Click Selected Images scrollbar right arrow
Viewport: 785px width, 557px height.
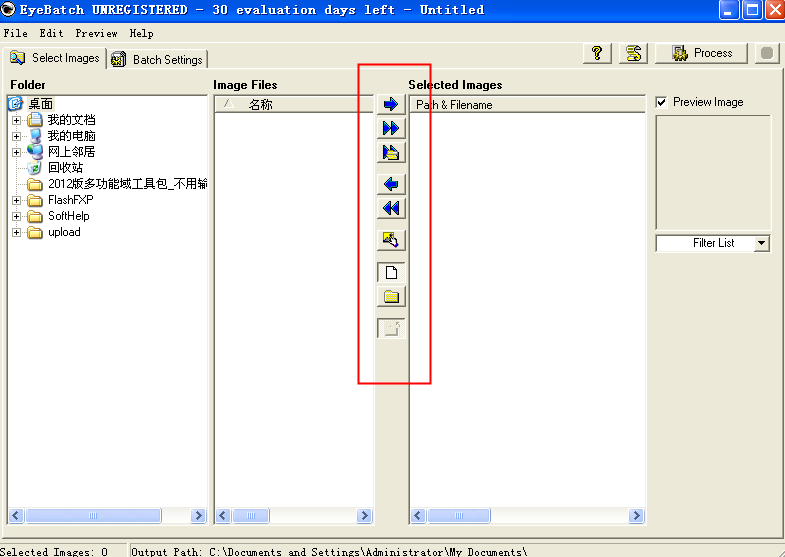click(636, 515)
